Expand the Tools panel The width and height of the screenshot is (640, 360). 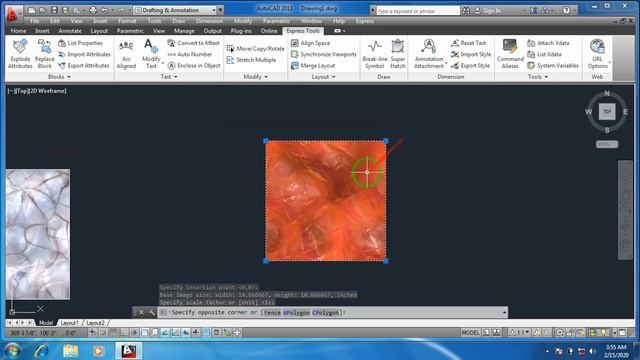pyautogui.click(x=538, y=77)
